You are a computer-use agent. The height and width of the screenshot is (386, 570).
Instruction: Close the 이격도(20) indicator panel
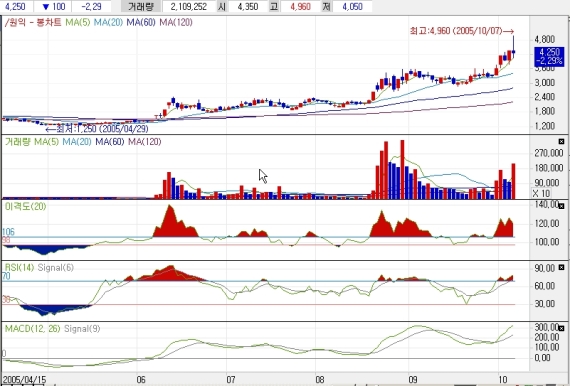tap(561, 206)
